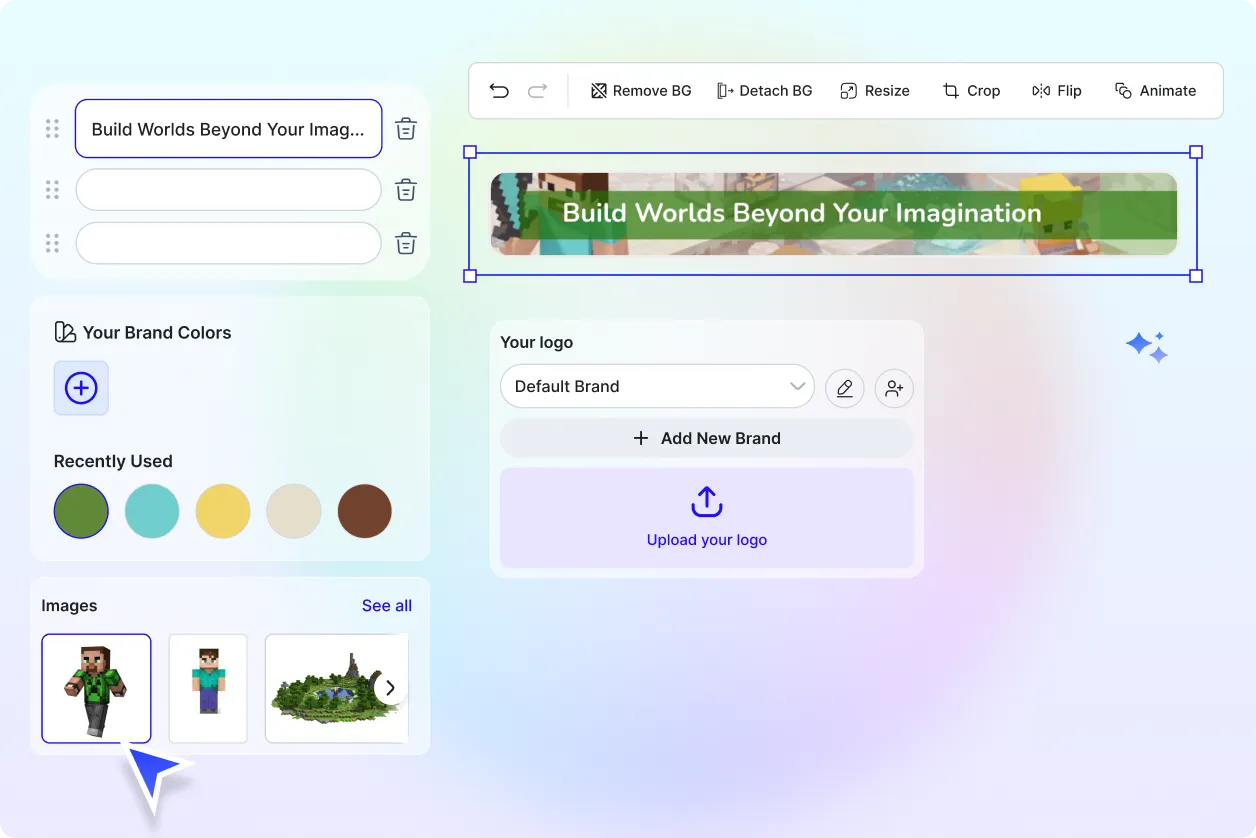Select the brown recently used color swatch
1256x838 pixels.
(364, 511)
